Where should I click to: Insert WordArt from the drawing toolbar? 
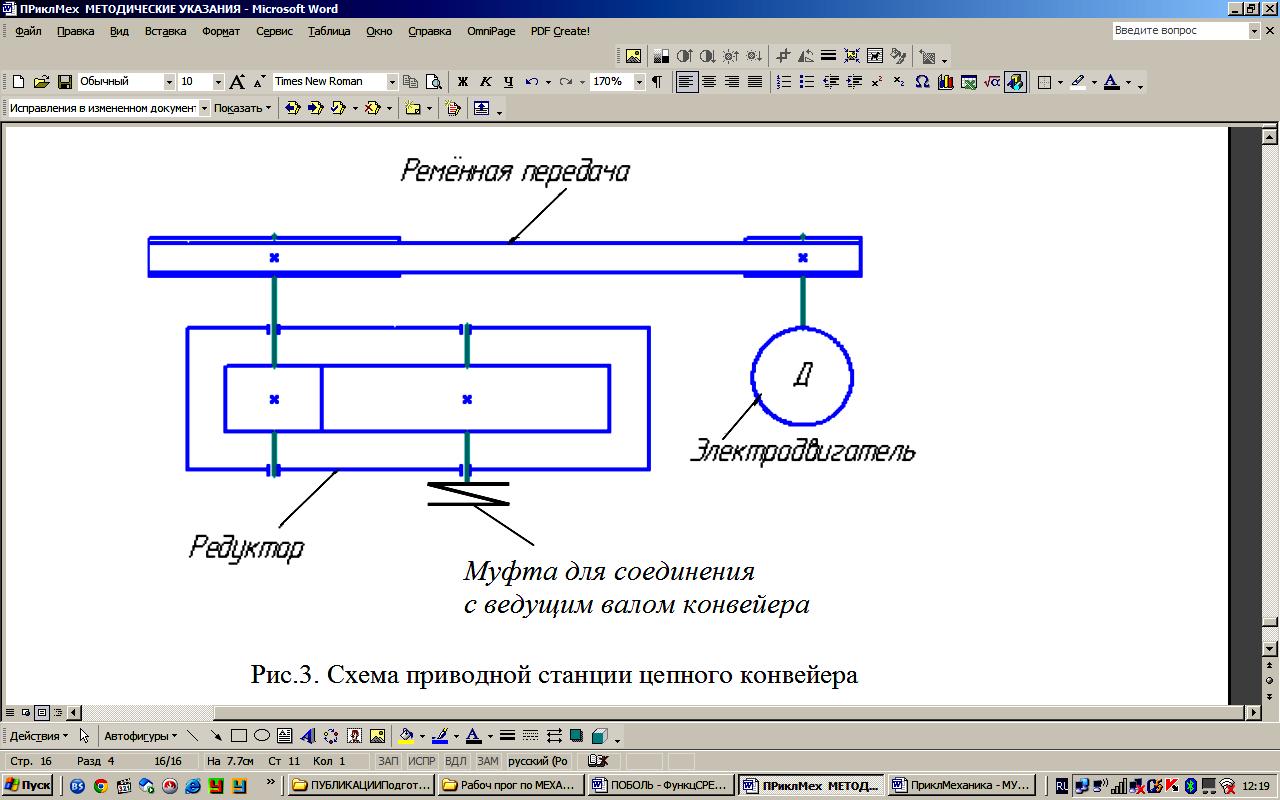[308, 736]
